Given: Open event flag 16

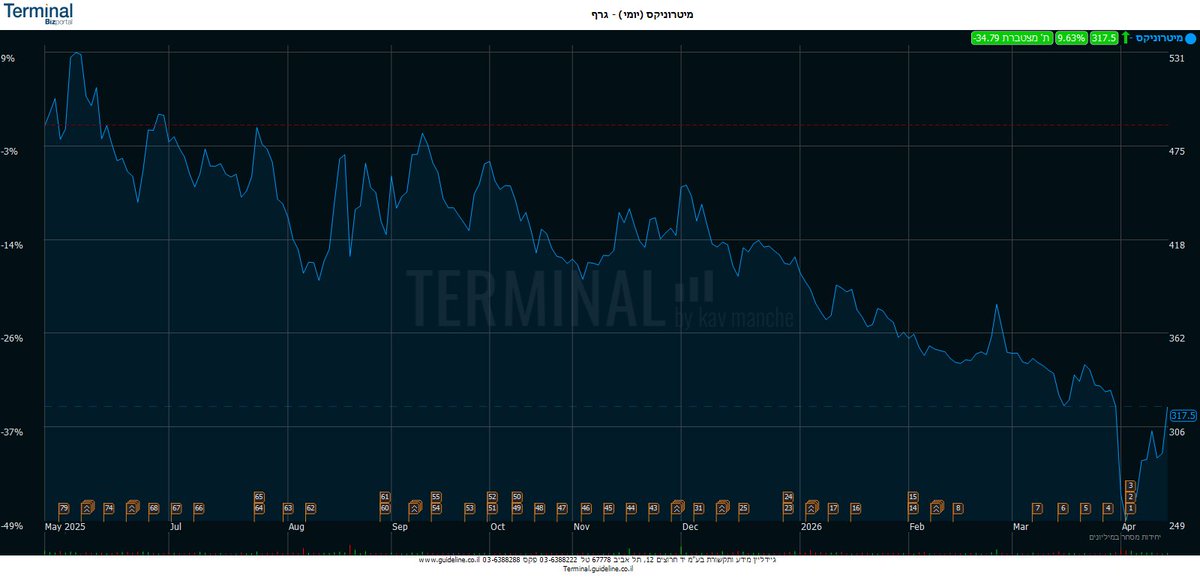Looking at the screenshot, I should pos(856,508).
